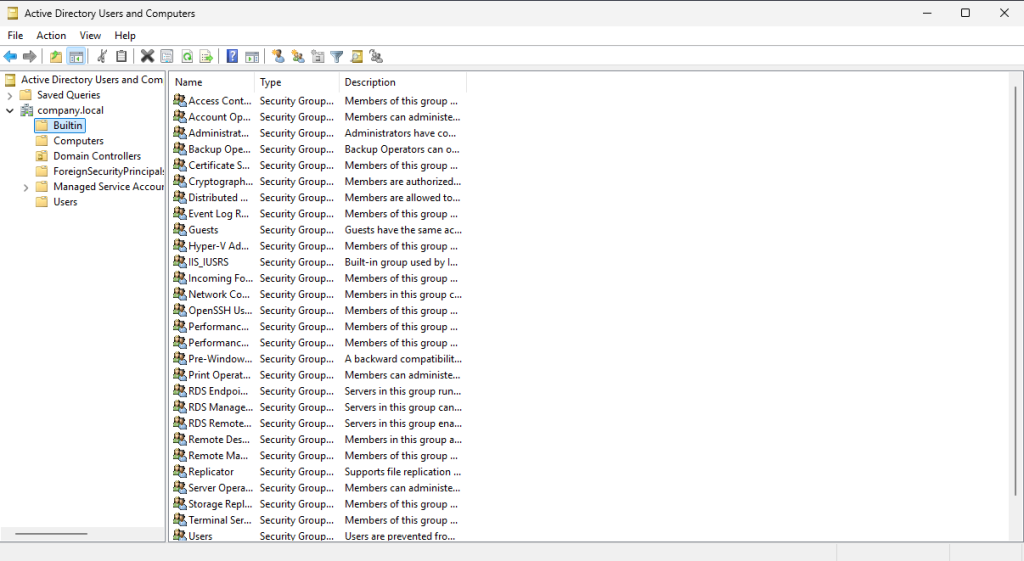Select the Pre-Window... group row
This screenshot has height=561, width=1024.
[x=317, y=359]
